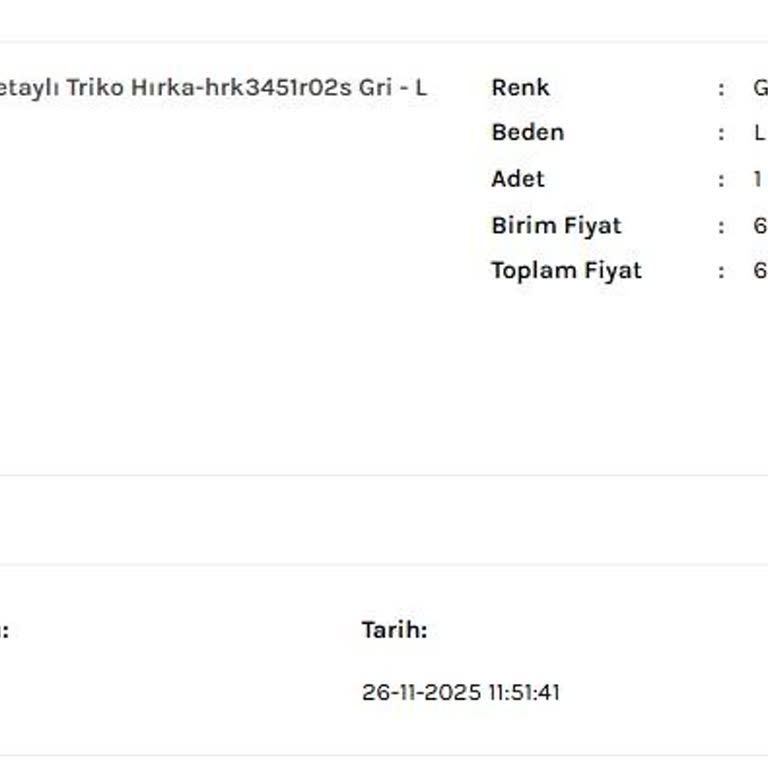Image resolution: width=768 pixels, height=768 pixels.
Task: Click the colon separator after Adet
Action: (x=721, y=180)
